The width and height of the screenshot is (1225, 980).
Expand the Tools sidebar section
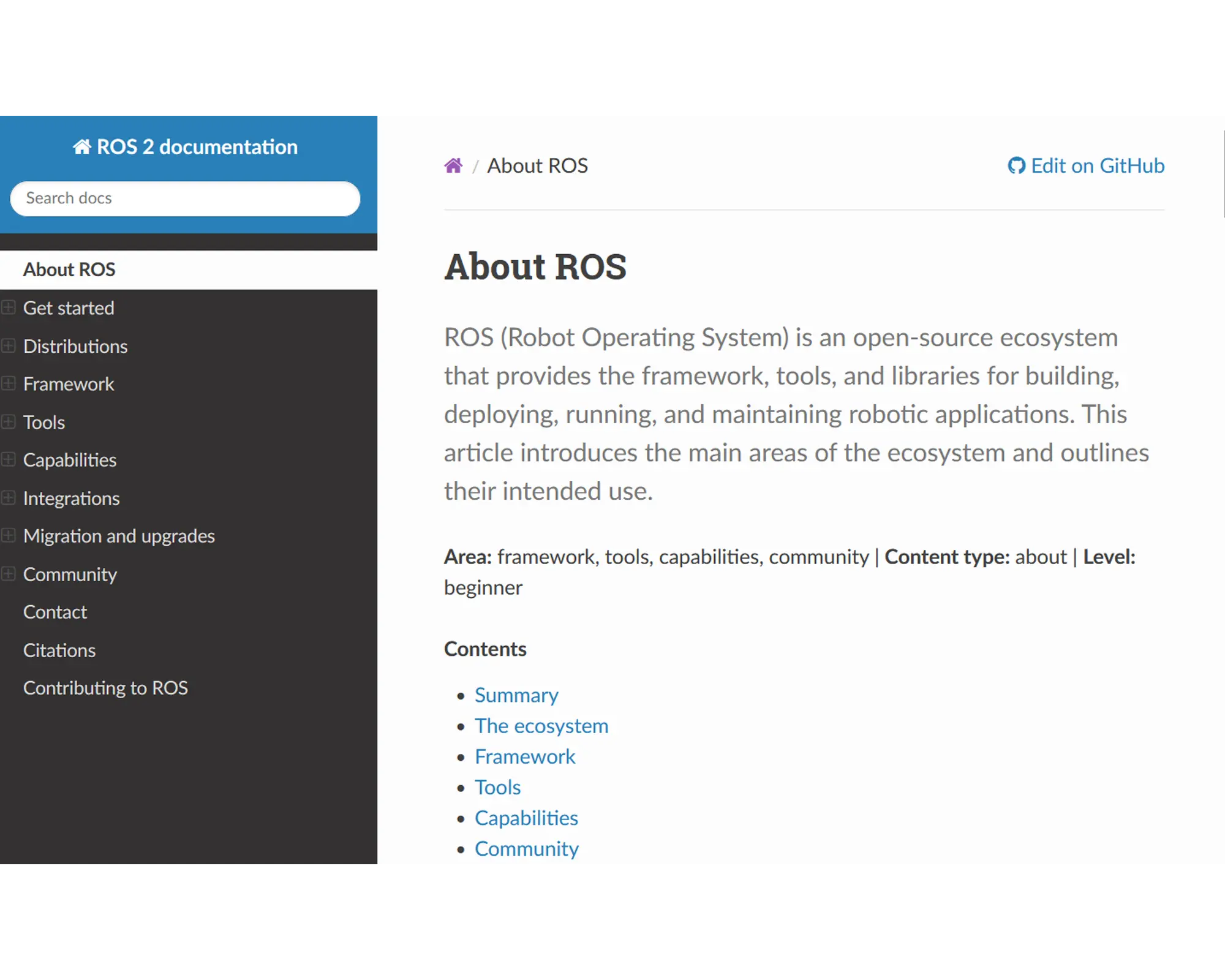tap(9, 422)
